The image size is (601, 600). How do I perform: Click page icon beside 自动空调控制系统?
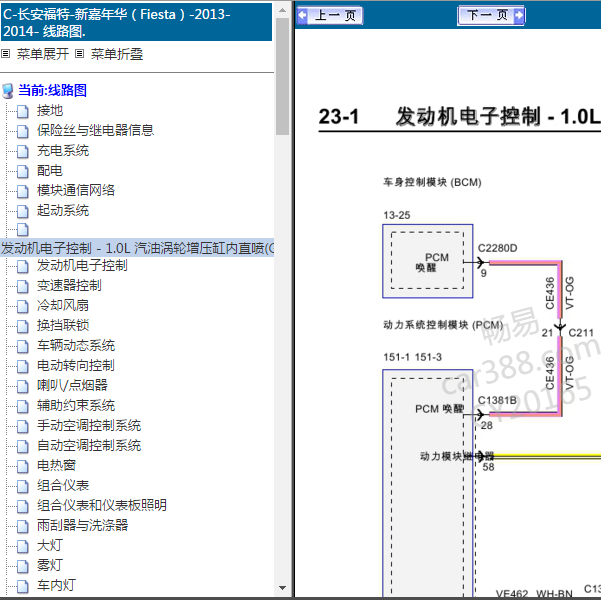pyautogui.click(x=23, y=446)
